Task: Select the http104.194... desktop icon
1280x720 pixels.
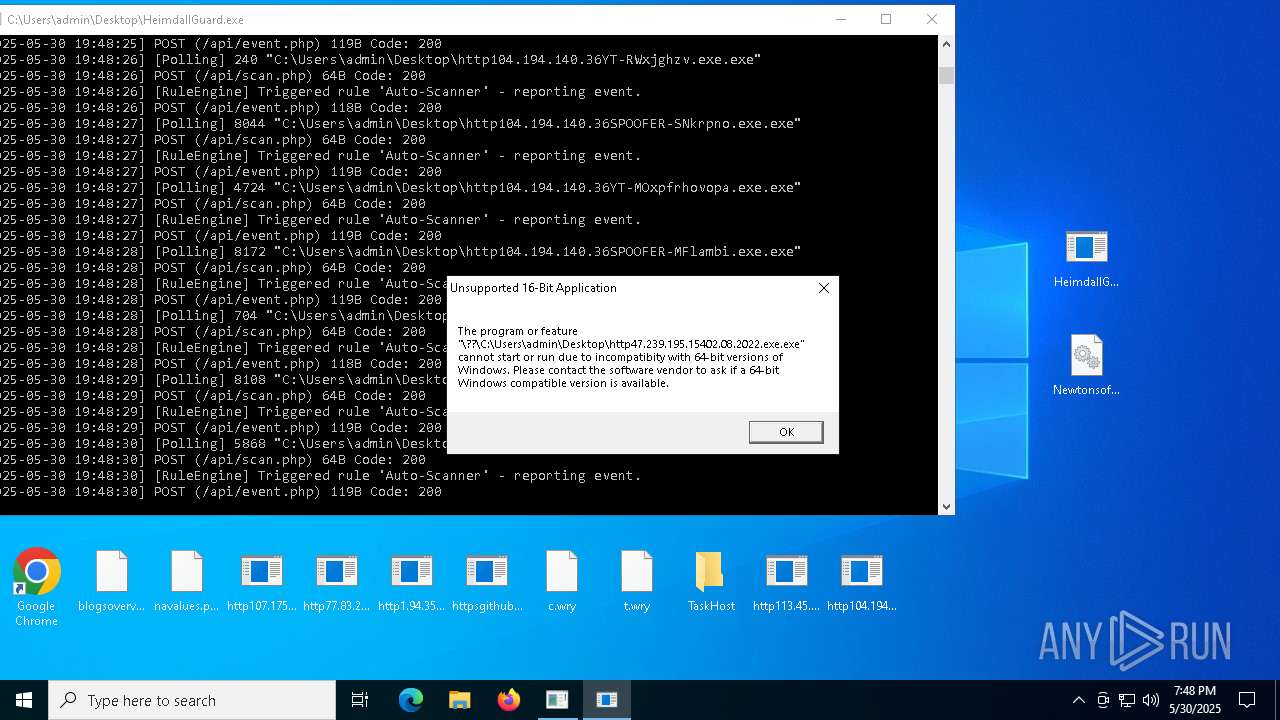Action: tap(862, 582)
